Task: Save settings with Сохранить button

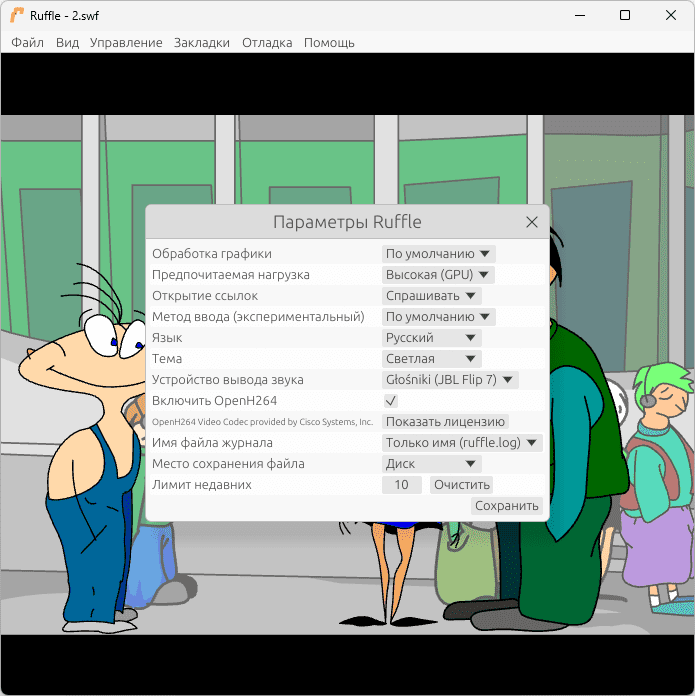Action: (506, 506)
